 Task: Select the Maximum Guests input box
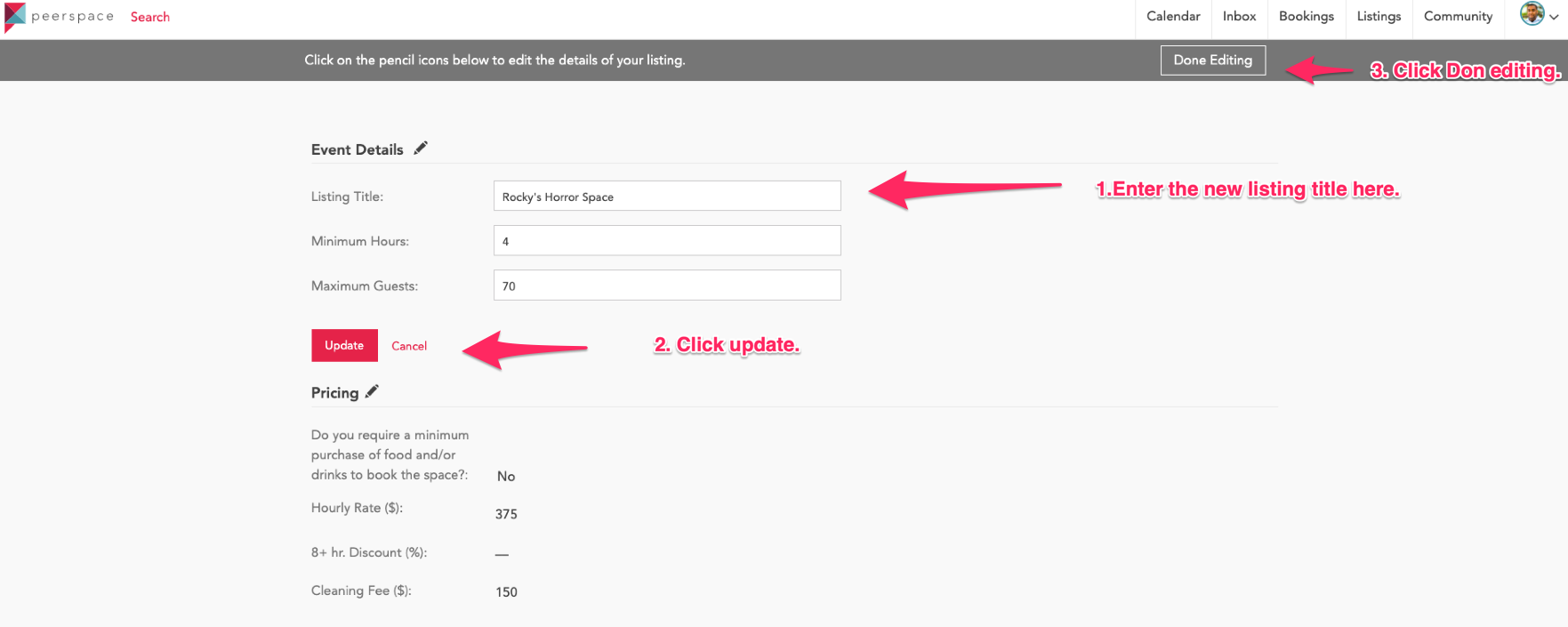(x=666, y=285)
